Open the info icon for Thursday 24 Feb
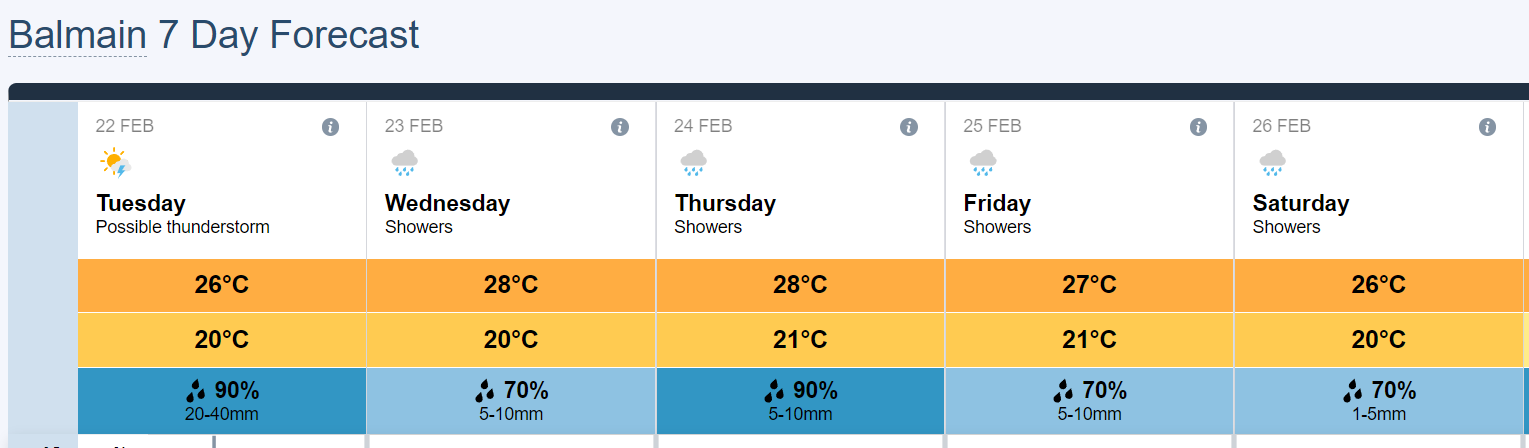The image size is (1529, 448). (x=909, y=127)
